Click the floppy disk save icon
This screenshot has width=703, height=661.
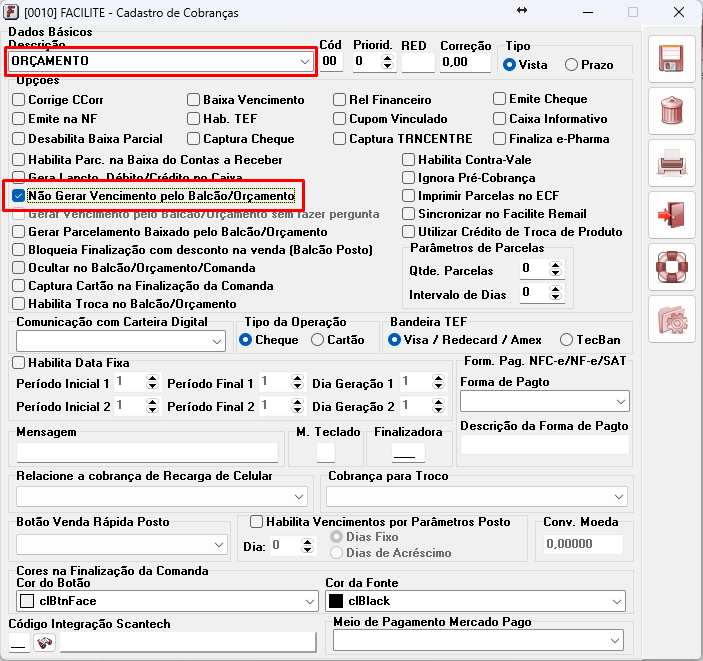671,59
